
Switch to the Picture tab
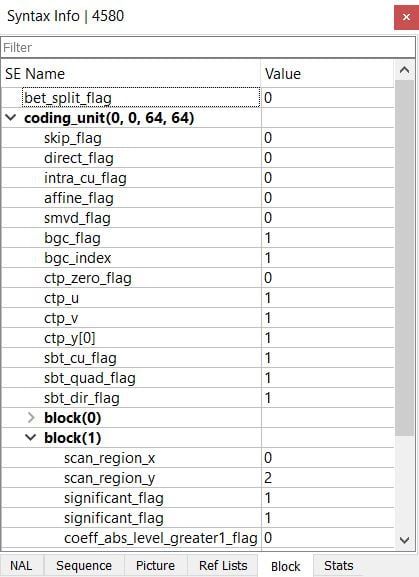click(155, 565)
